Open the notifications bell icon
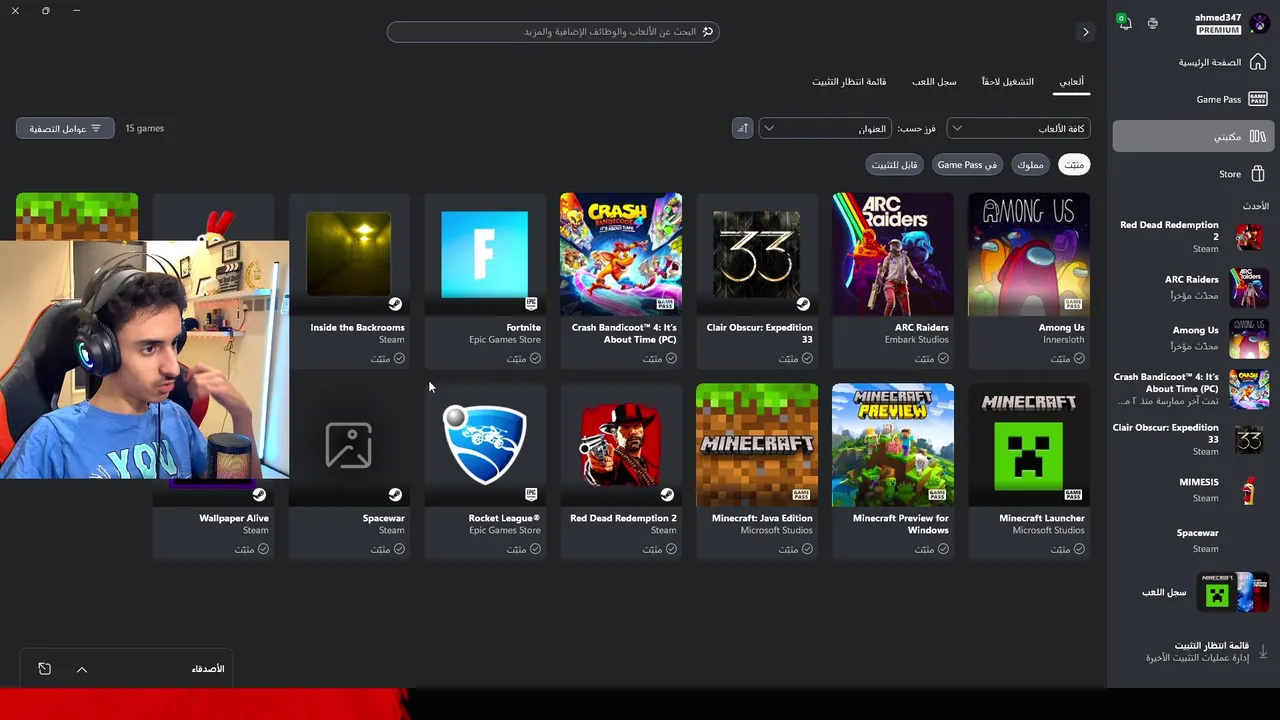1280x720 pixels. (1125, 24)
